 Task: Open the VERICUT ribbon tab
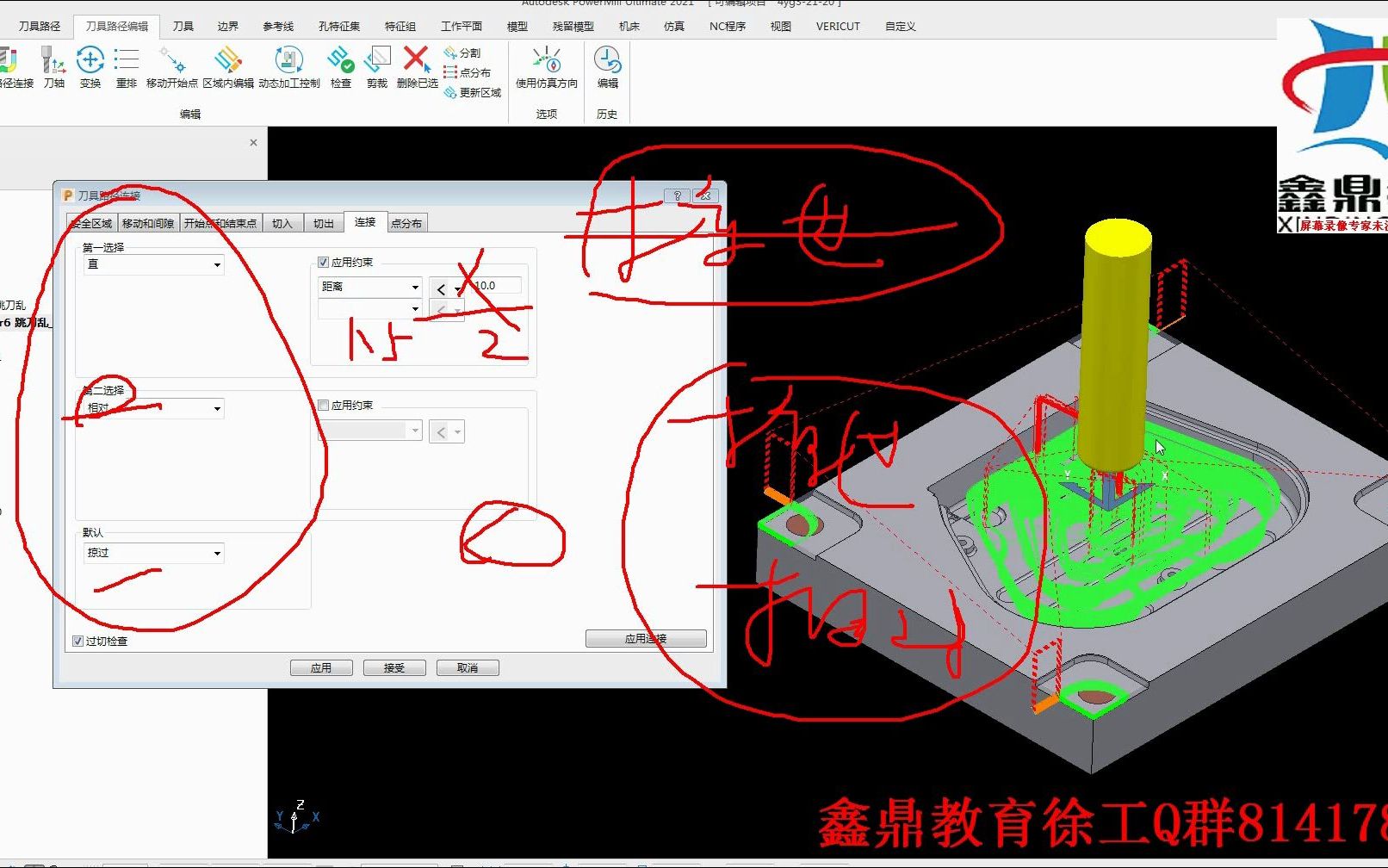coord(838,26)
